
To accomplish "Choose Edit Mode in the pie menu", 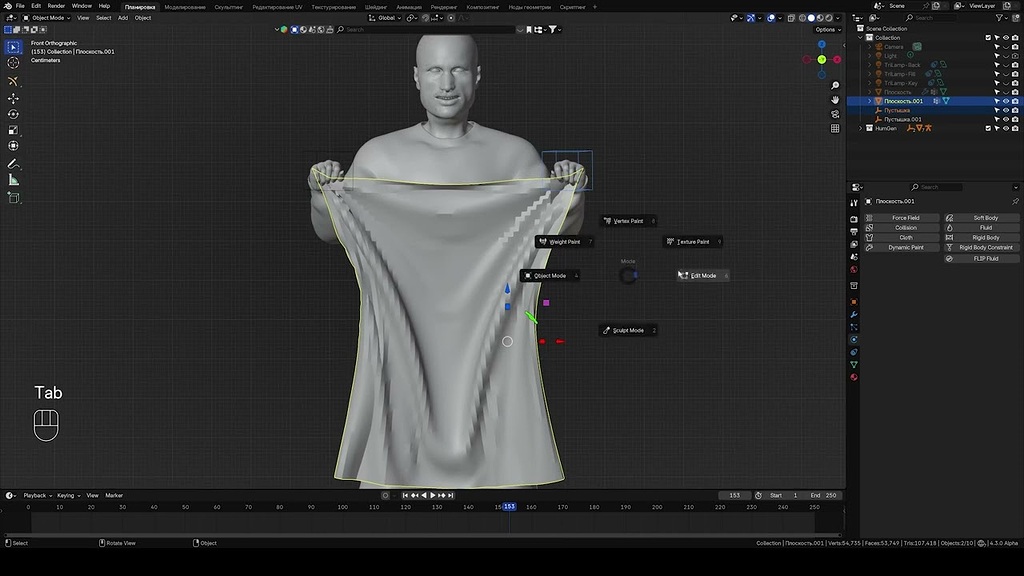I will coord(703,276).
